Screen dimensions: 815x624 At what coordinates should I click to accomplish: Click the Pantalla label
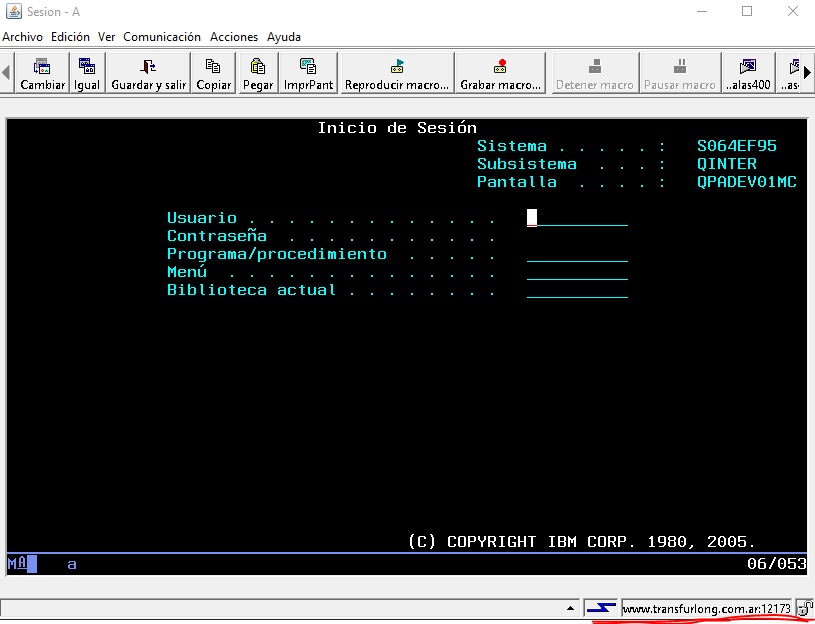[x=517, y=182]
